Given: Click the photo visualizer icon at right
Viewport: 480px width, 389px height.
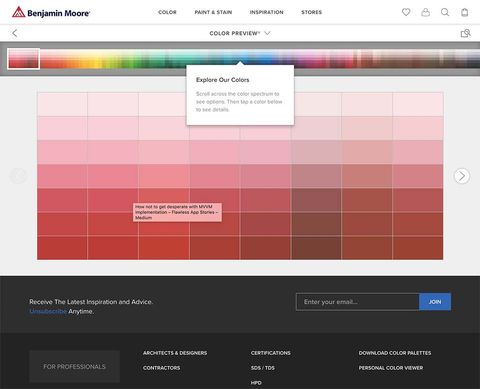Looking at the screenshot, I should click(465, 33).
